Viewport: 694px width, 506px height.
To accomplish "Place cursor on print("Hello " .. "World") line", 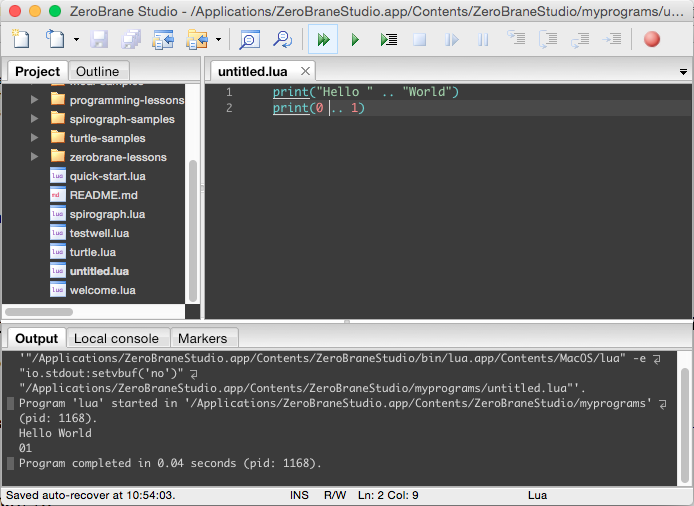I will click(x=366, y=92).
